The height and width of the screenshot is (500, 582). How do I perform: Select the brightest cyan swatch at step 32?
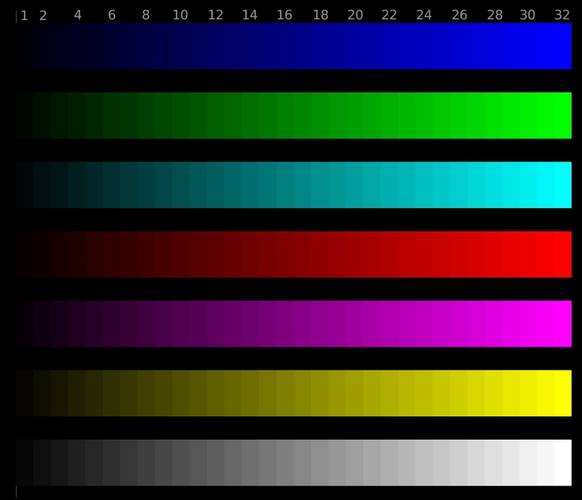click(x=563, y=185)
